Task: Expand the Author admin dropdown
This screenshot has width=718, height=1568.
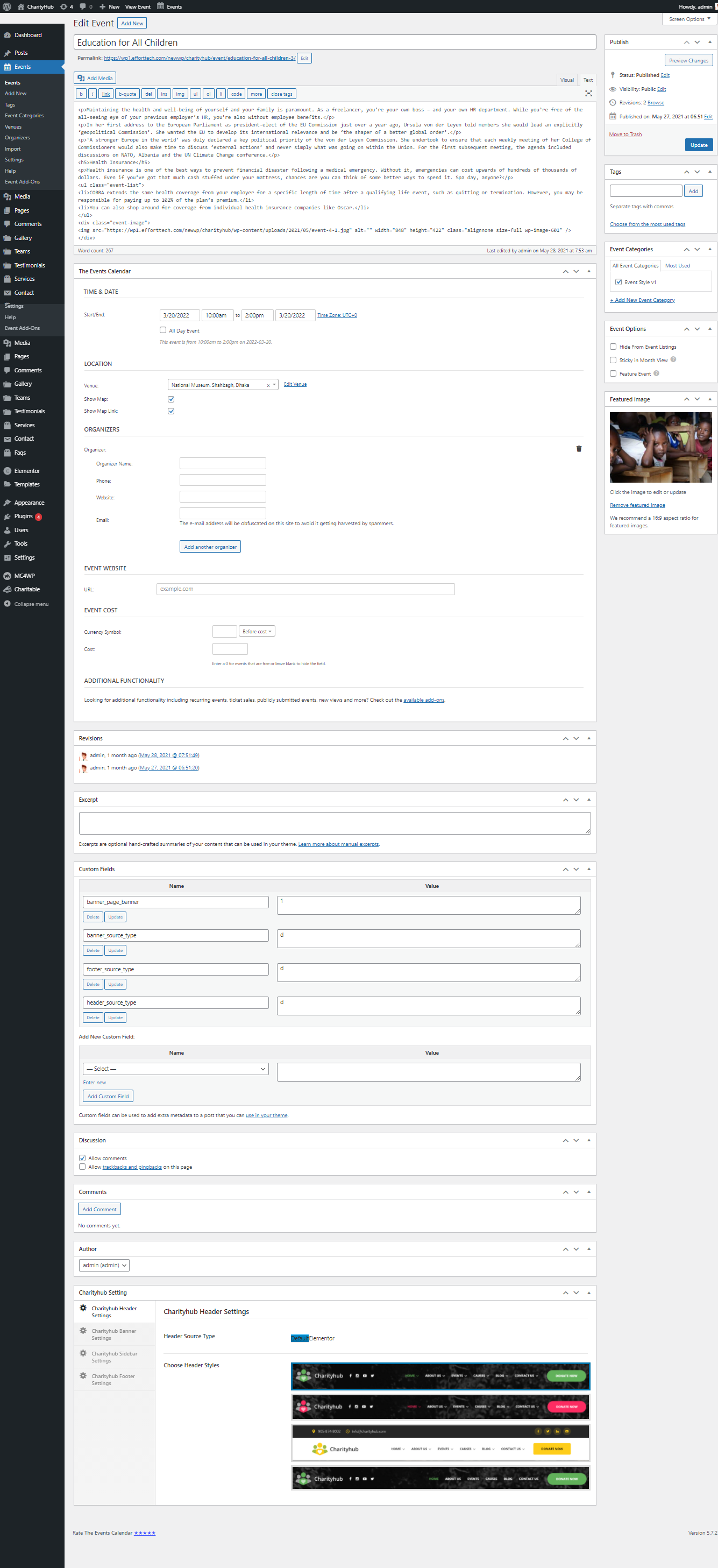Action: click(x=104, y=1266)
